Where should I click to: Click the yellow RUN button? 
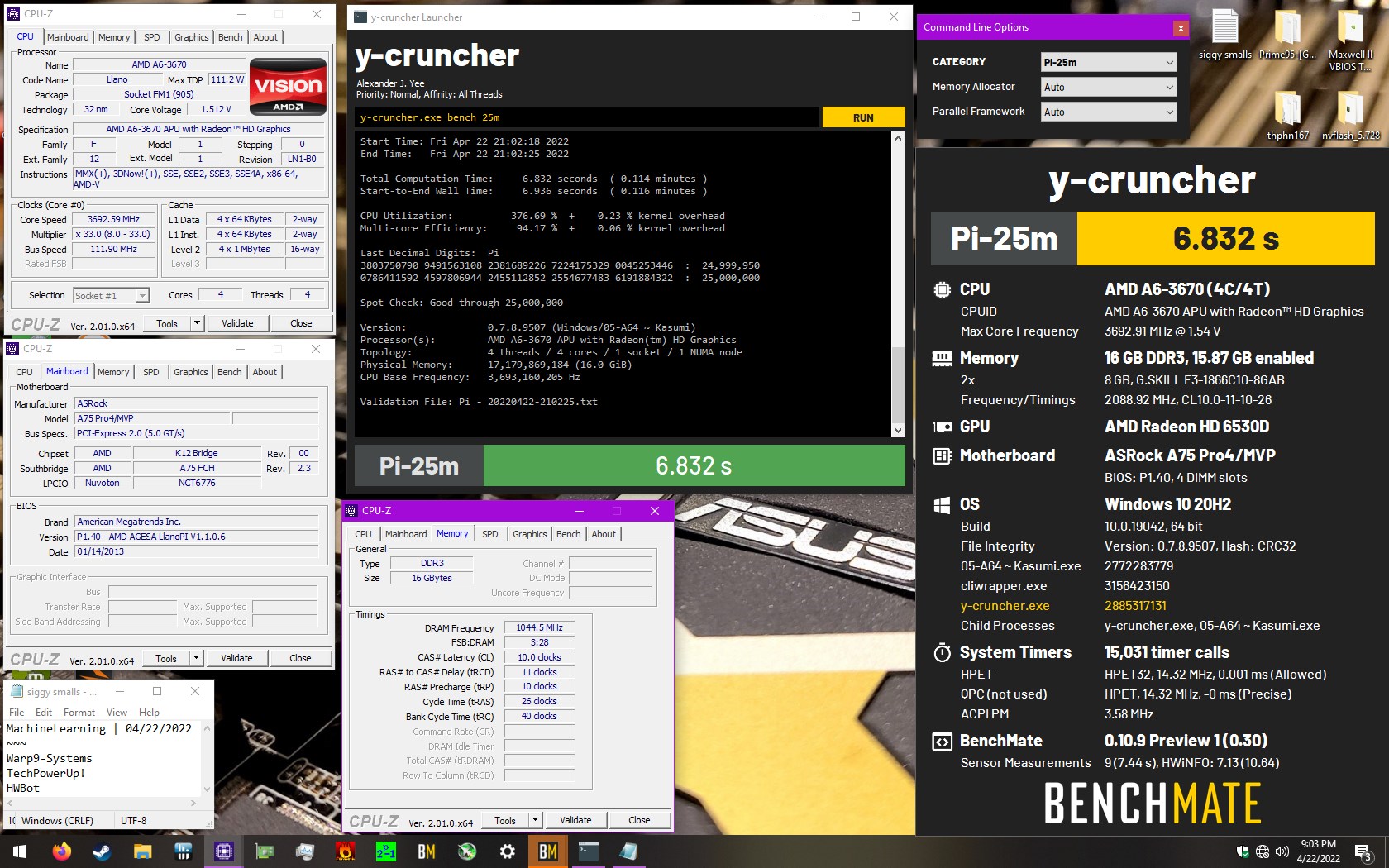(x=863, y=117)
